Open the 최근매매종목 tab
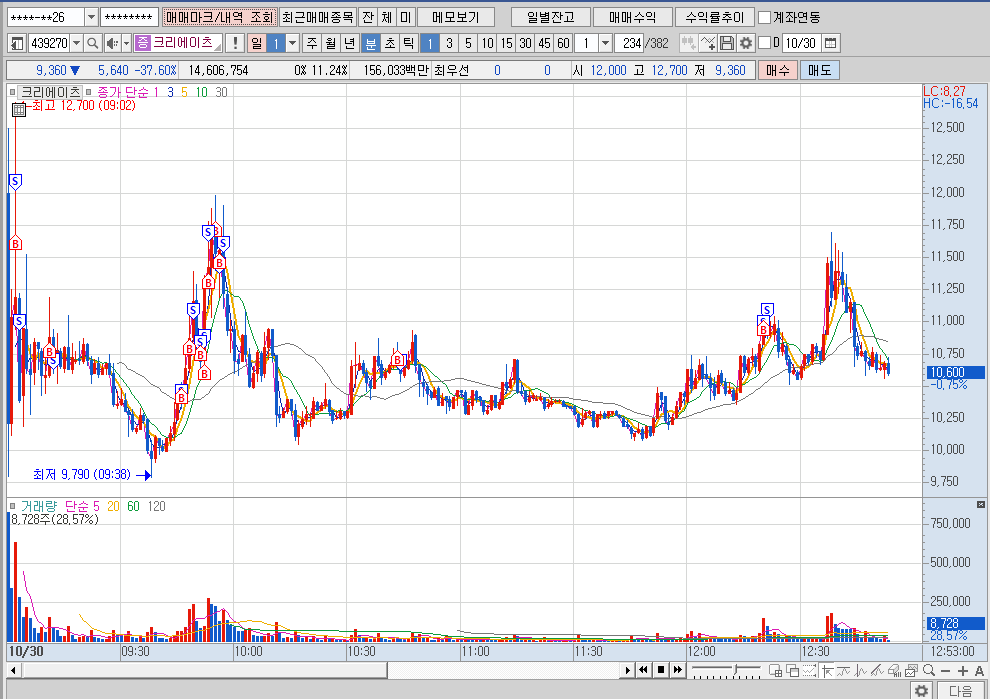The height and width of the screenshot is (699, 990). coord(318,17)
